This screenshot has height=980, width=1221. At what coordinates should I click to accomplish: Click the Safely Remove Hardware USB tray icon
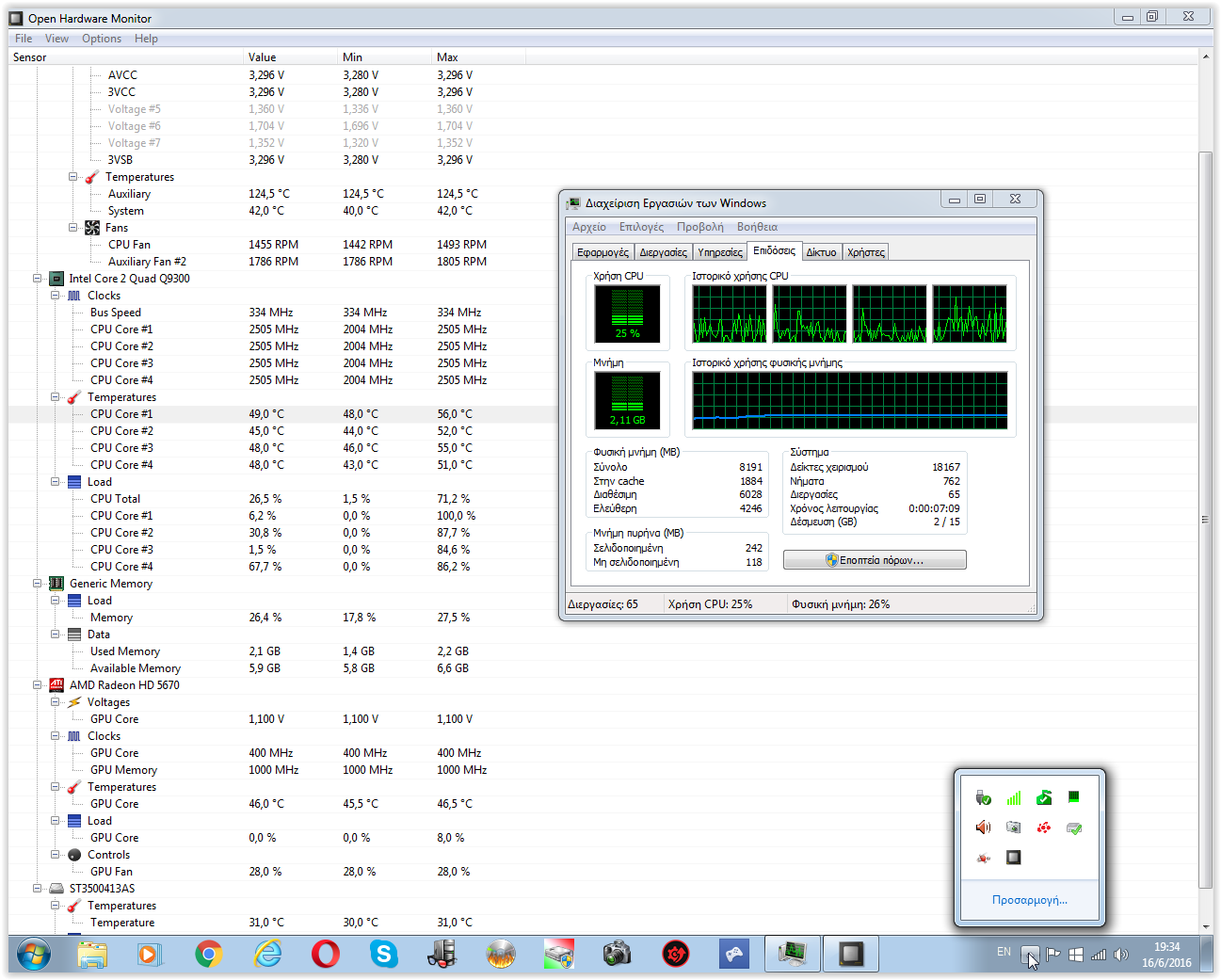click(x=984, y=798)
